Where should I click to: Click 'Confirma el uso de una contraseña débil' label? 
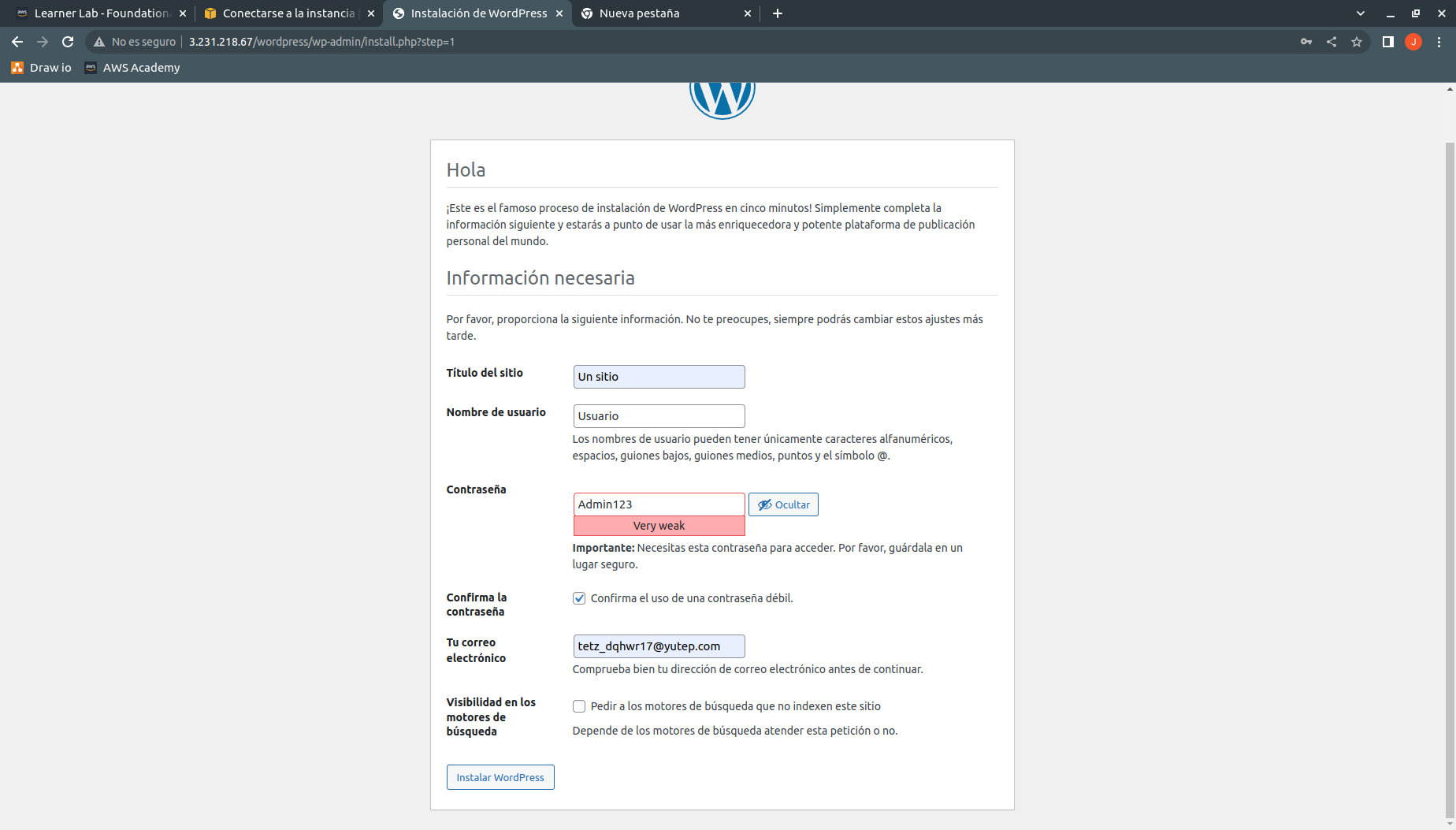[692, 598]
